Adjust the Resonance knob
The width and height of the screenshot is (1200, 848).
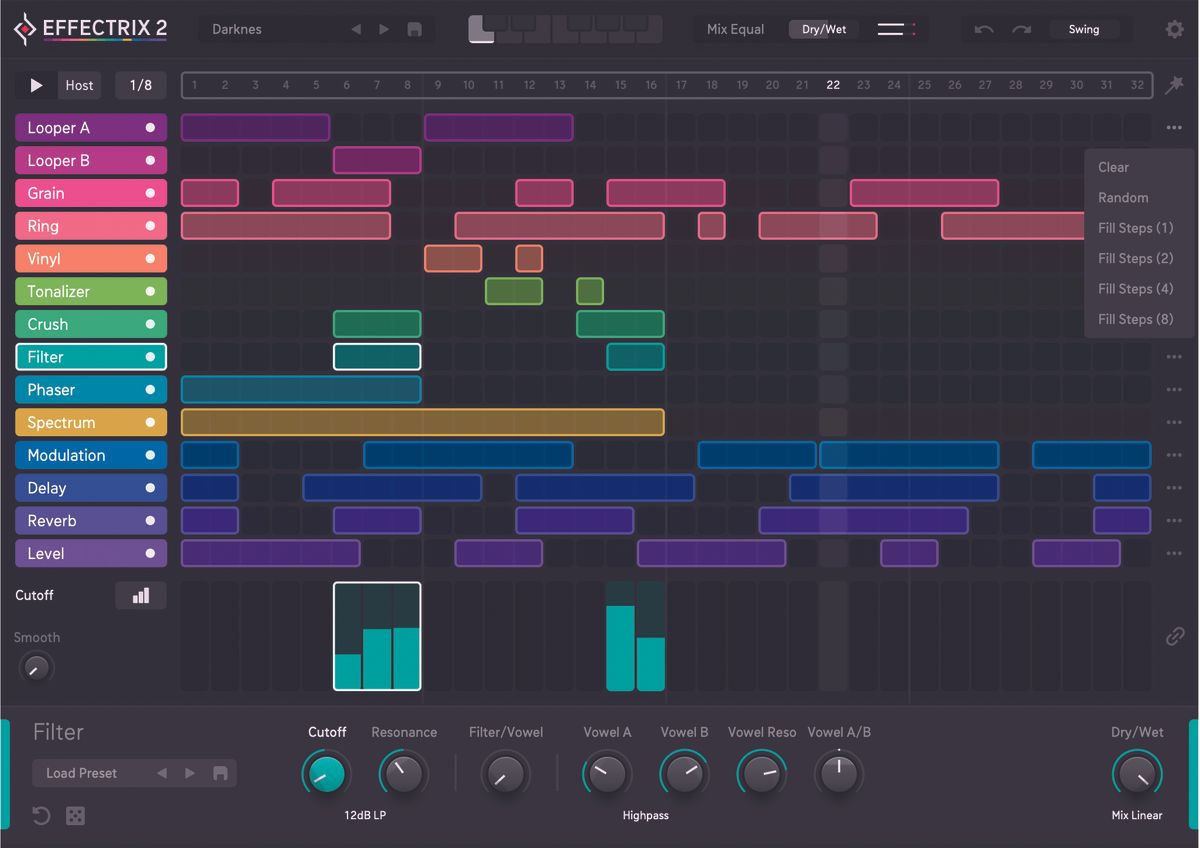[x=404, y=773]
